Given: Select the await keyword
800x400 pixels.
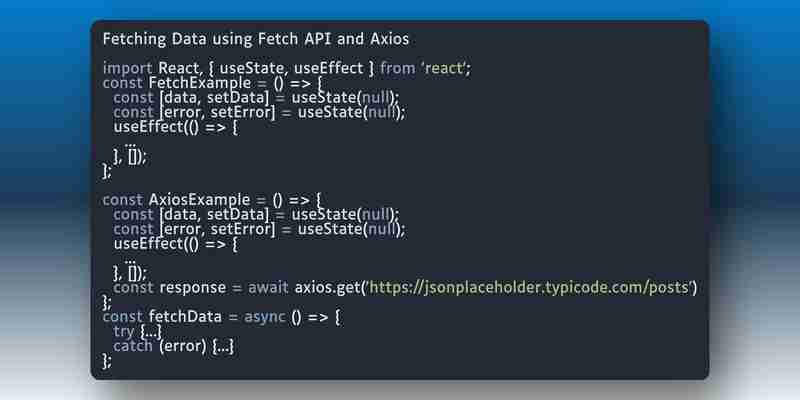Looking at the screenshot, I should coord(268,288).
